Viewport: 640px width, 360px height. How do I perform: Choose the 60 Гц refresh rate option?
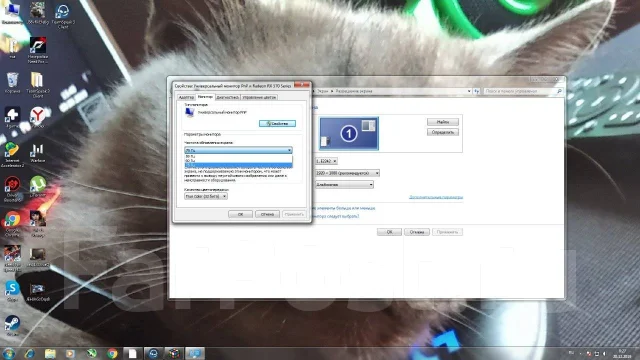click(238, 161)
